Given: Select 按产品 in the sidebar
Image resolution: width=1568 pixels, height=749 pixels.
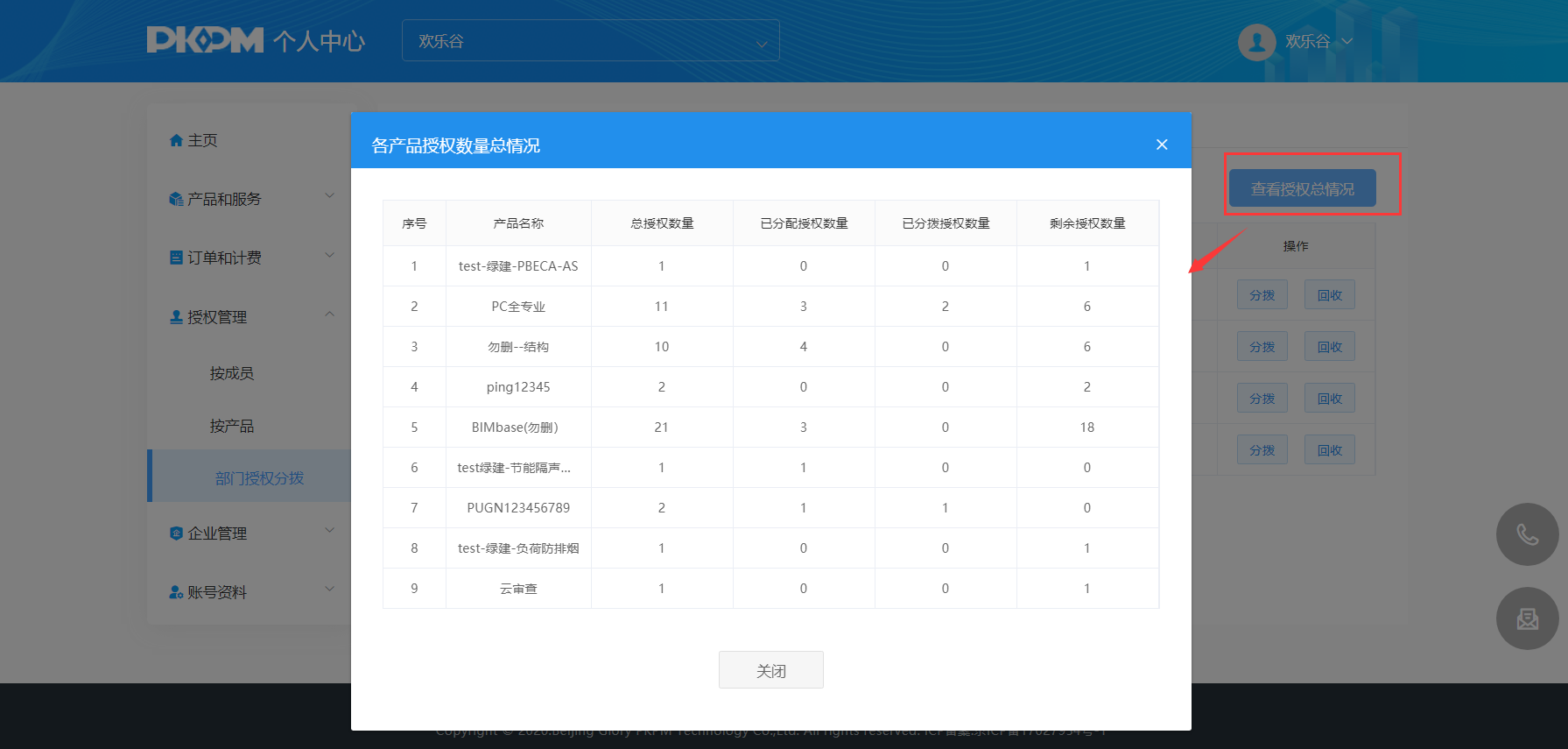Looking at the screenshot, I should click(x=231, y=426).
